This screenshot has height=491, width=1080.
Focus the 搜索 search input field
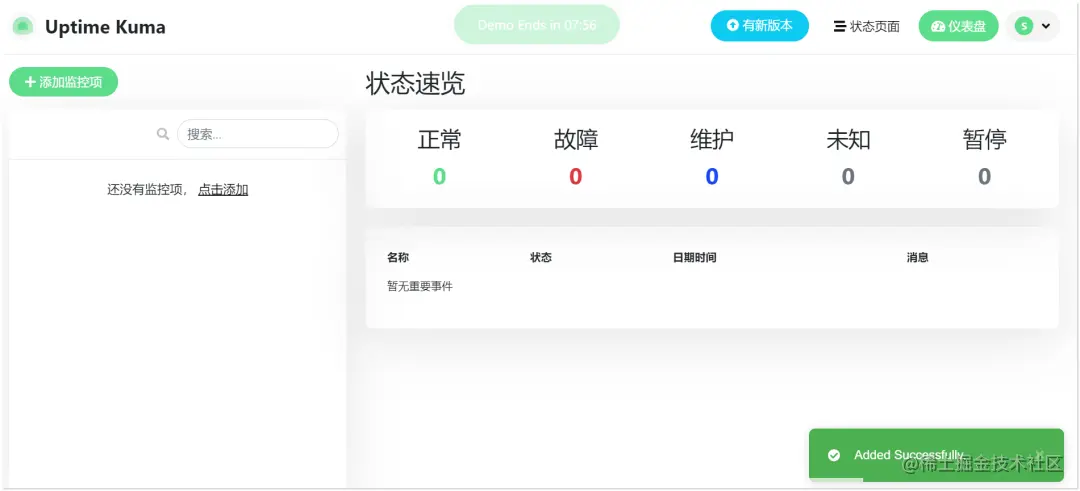258,134
